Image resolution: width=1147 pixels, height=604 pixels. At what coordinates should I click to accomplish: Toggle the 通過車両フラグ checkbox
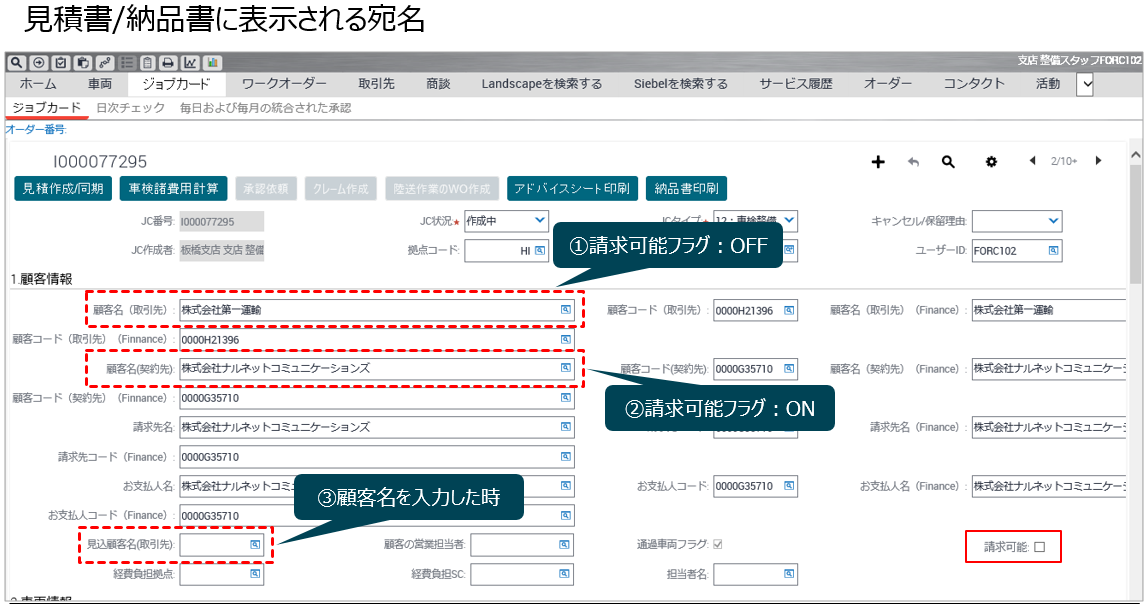coord(717,545)
